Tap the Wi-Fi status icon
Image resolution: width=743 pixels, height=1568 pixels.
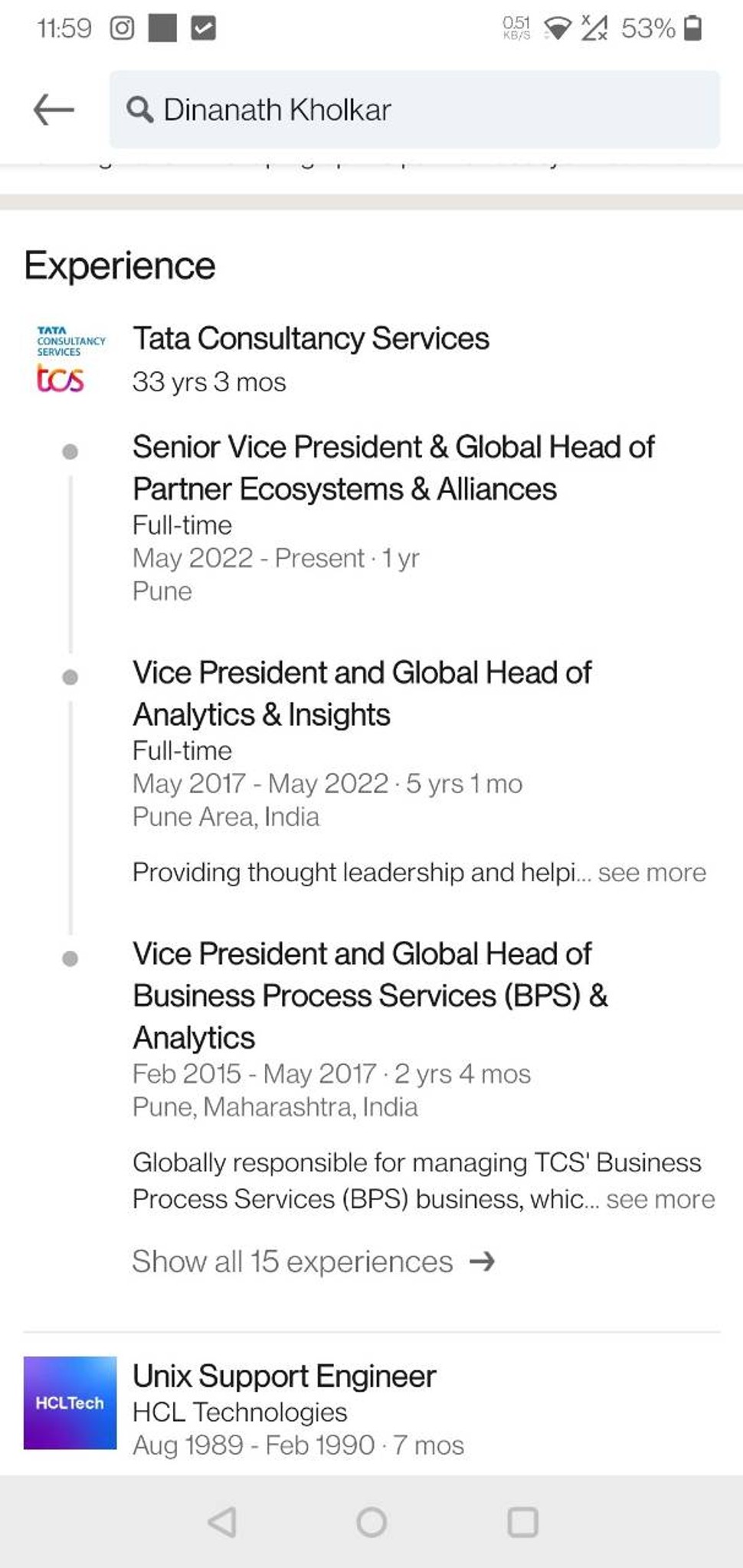tap(557, 29)
